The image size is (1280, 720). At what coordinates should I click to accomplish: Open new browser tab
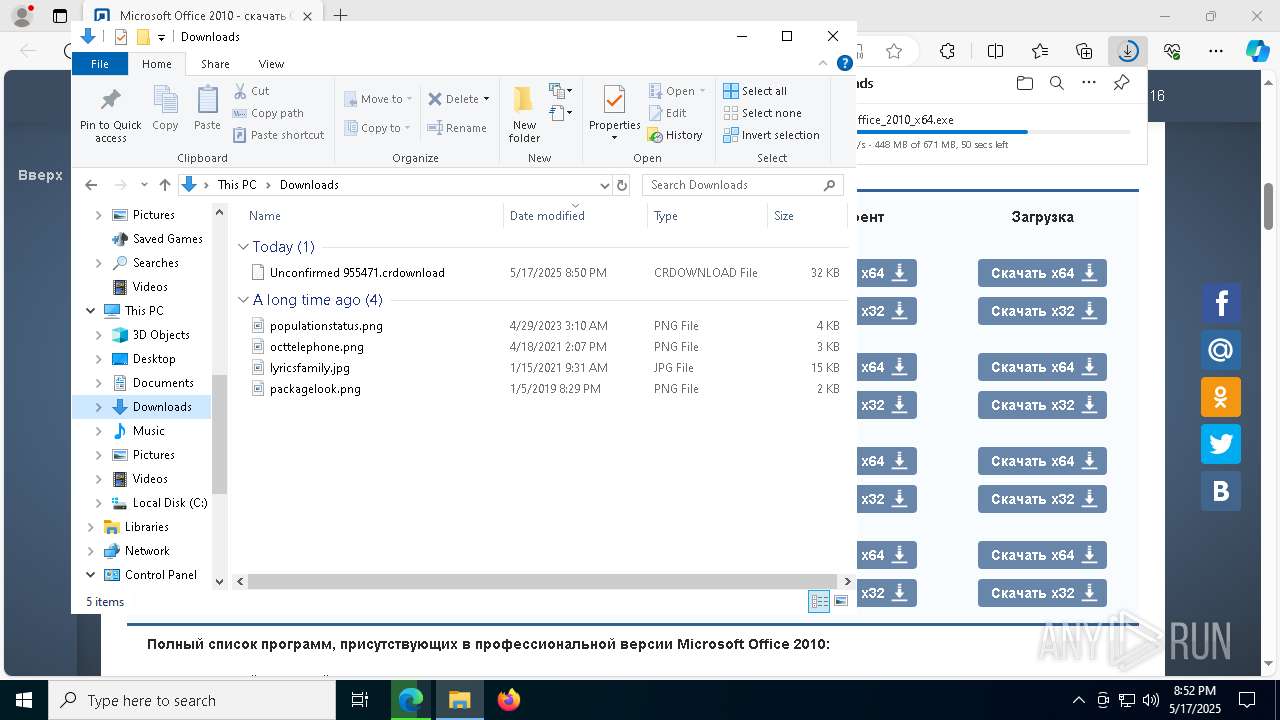(x=341, y=16)
